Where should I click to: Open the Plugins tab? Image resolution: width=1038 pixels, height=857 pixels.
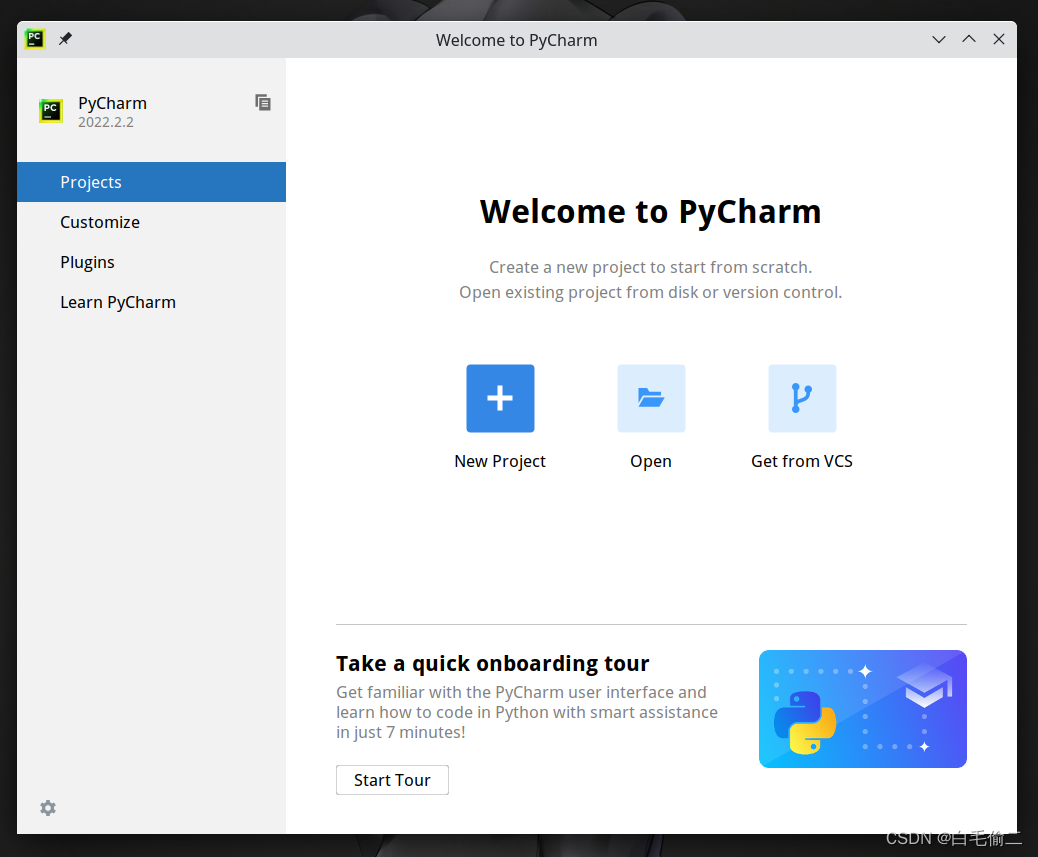[152, 262]
